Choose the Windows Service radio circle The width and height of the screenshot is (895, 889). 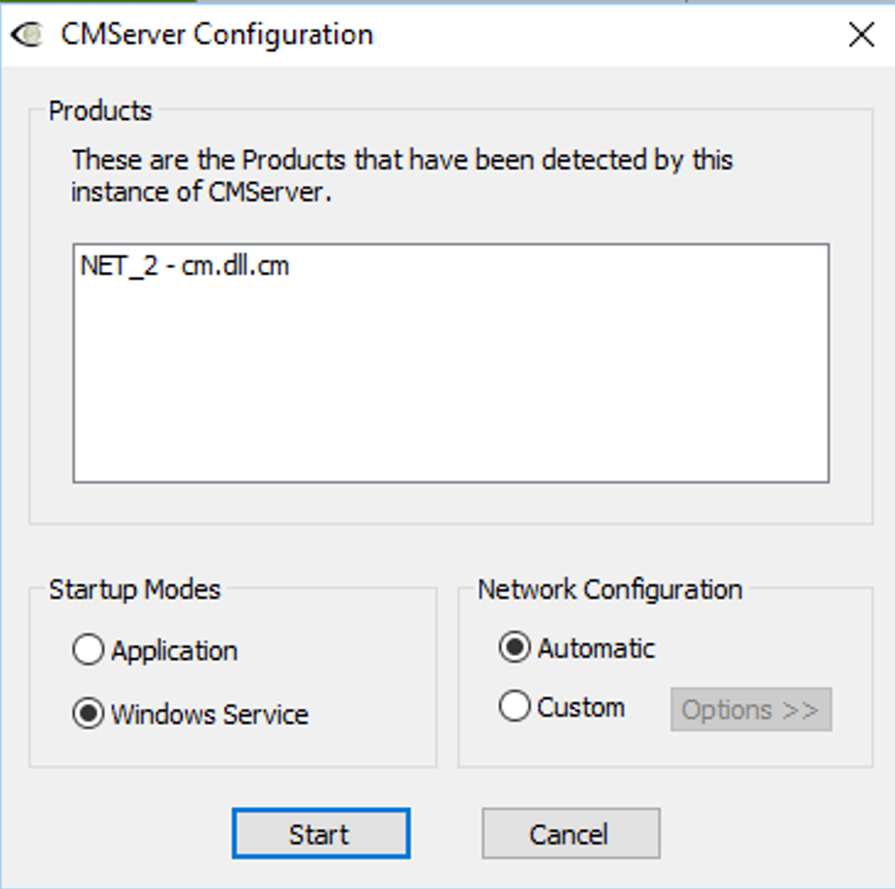88,714
